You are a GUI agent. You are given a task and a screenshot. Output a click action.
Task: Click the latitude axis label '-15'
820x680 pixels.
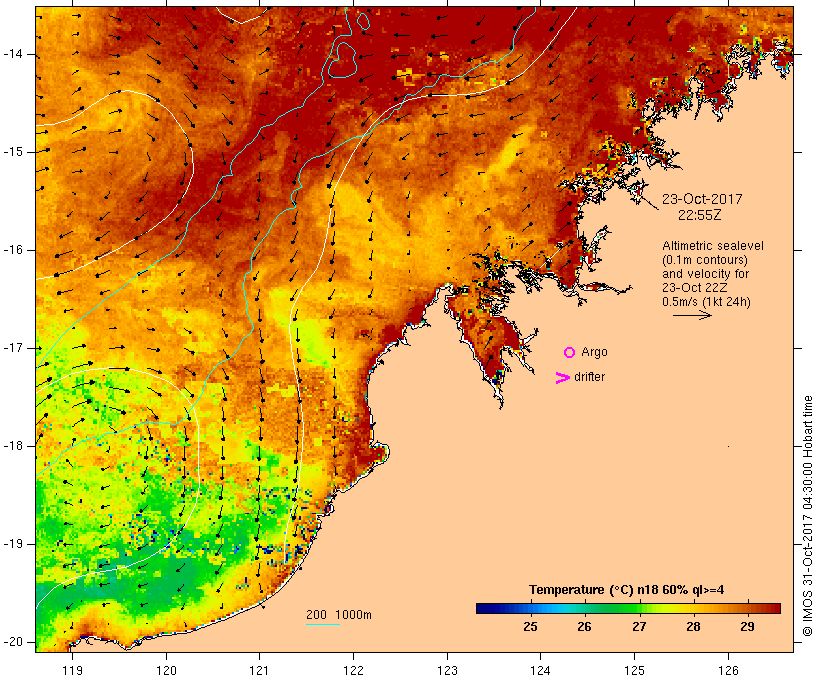point(12,152)
